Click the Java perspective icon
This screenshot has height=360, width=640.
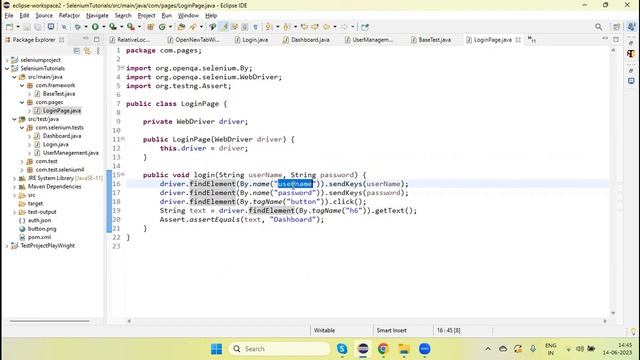[631, 27]
